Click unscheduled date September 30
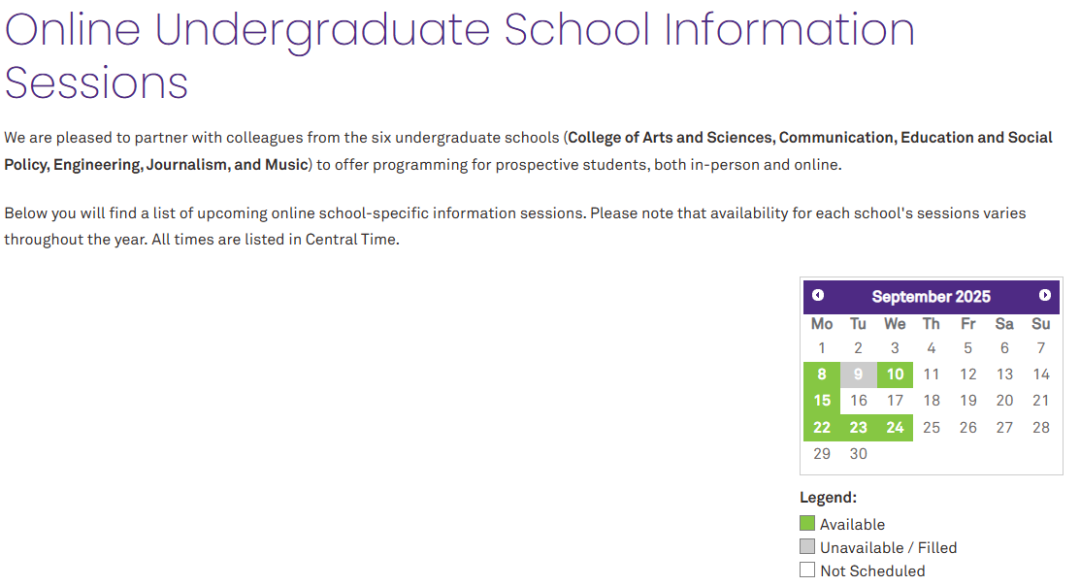1080x586 pixels. [x=858, y=454]
